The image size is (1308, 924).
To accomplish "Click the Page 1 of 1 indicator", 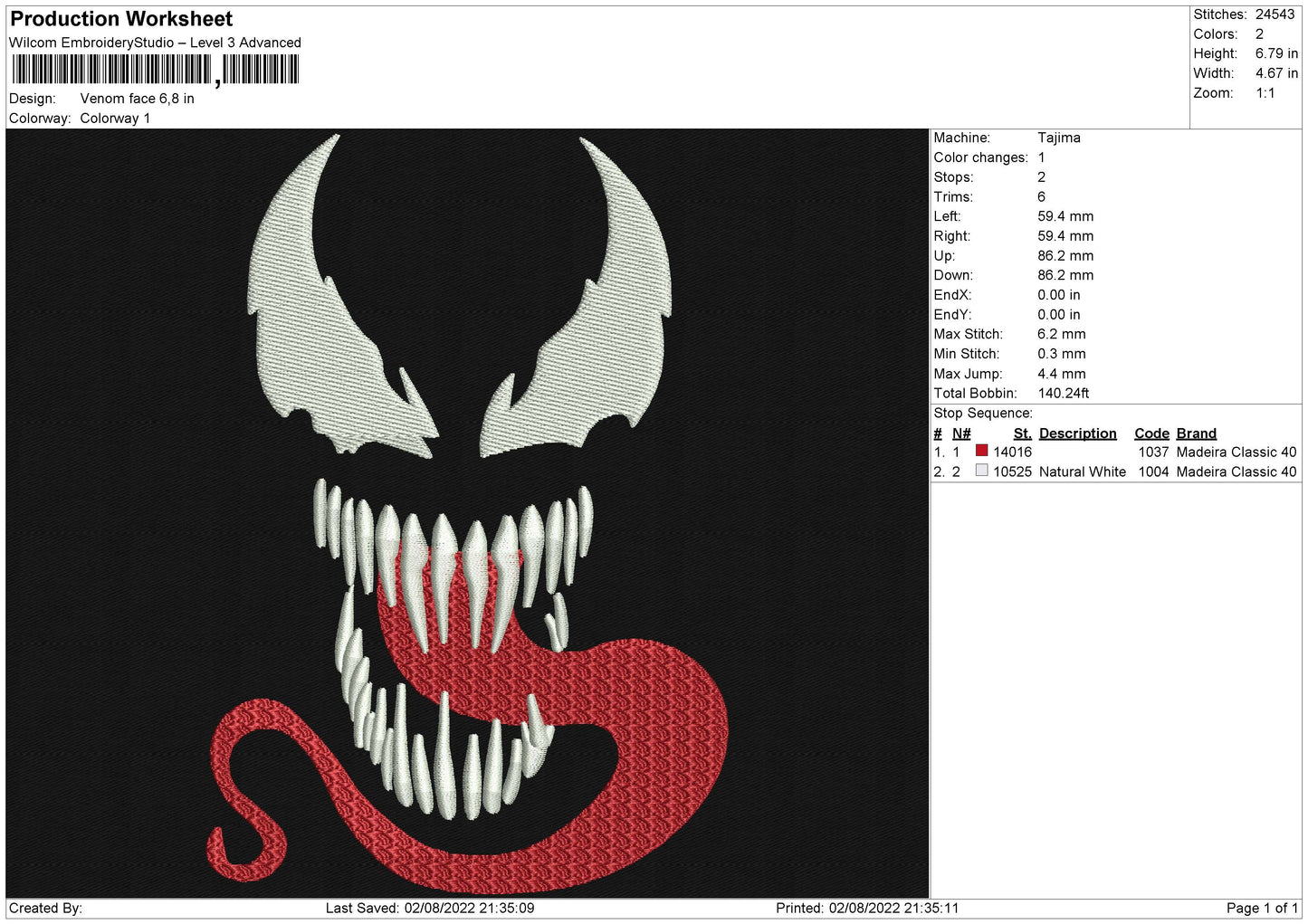I will point(1262,908).
